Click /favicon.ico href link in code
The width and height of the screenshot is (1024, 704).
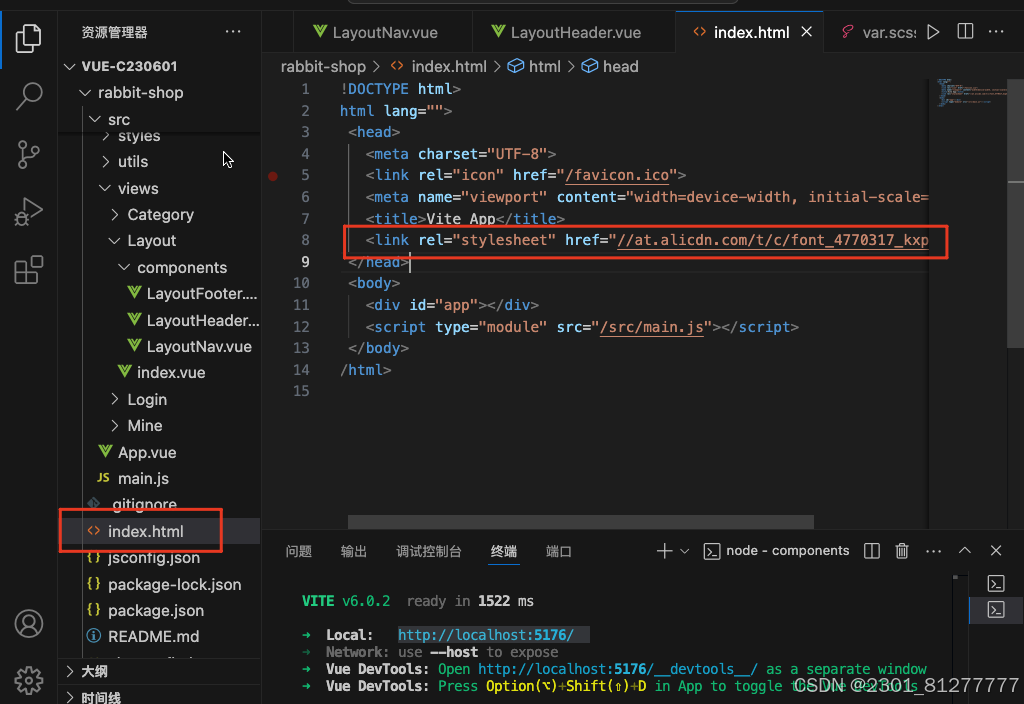click(x=616, y=175)
